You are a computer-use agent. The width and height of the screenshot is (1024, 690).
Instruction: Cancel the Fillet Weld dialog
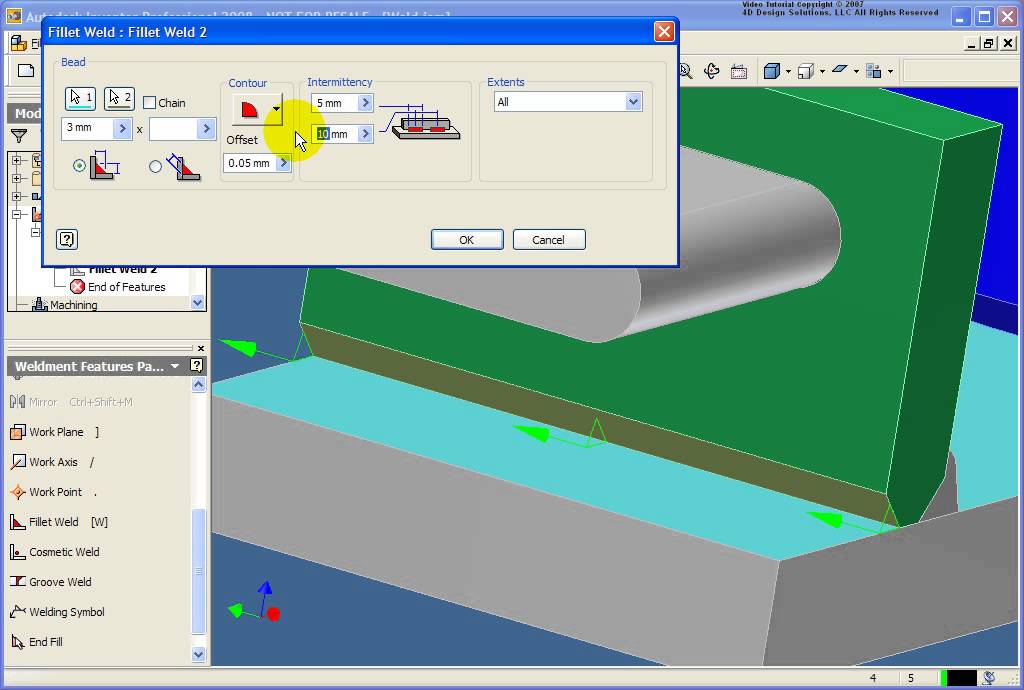click(549, 240)
